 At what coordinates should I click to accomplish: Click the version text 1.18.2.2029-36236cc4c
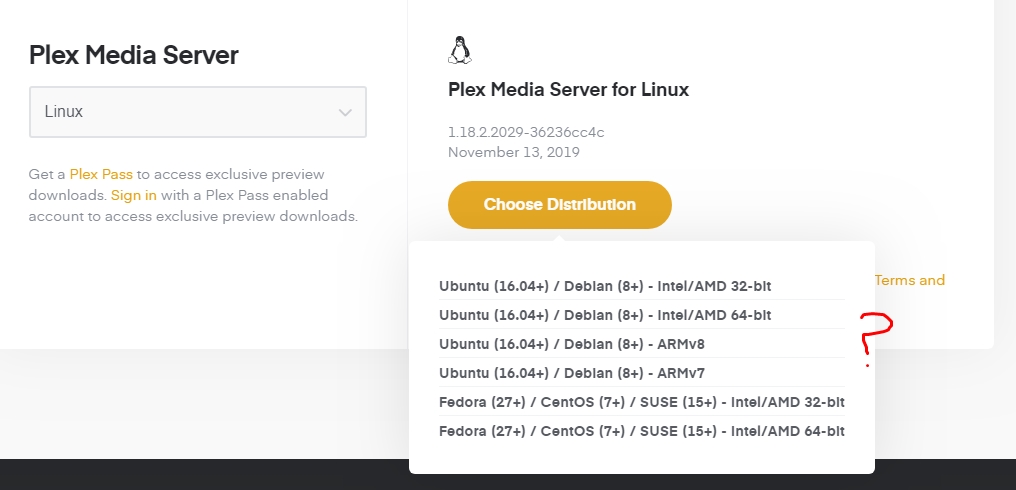(x=526, y=132)
